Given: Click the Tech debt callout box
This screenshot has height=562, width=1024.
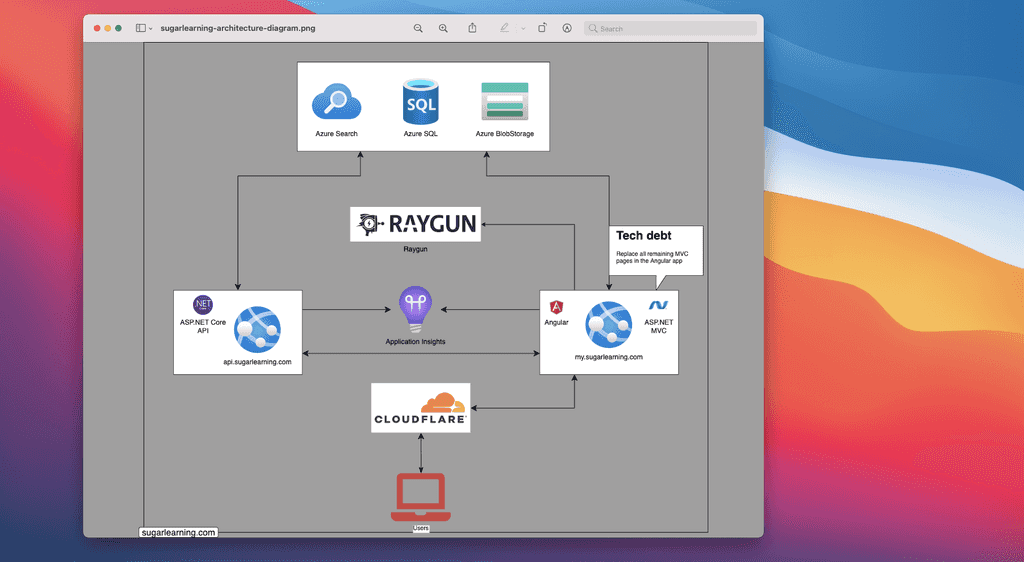Looking at the screenshot, I should coord(656,249).
